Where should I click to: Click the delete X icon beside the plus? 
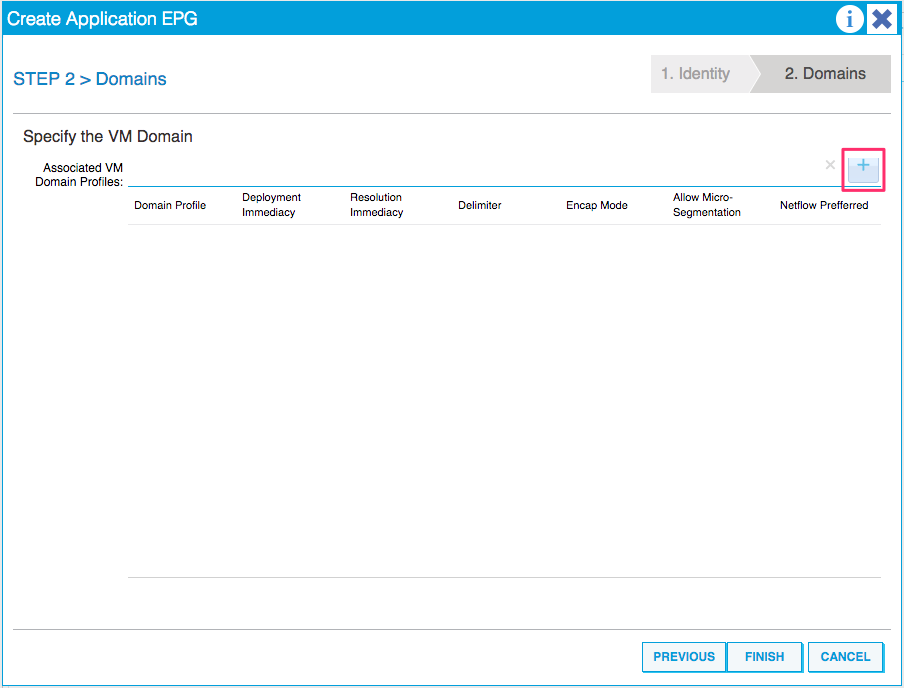pyautogui.click(x=830, y=165)
